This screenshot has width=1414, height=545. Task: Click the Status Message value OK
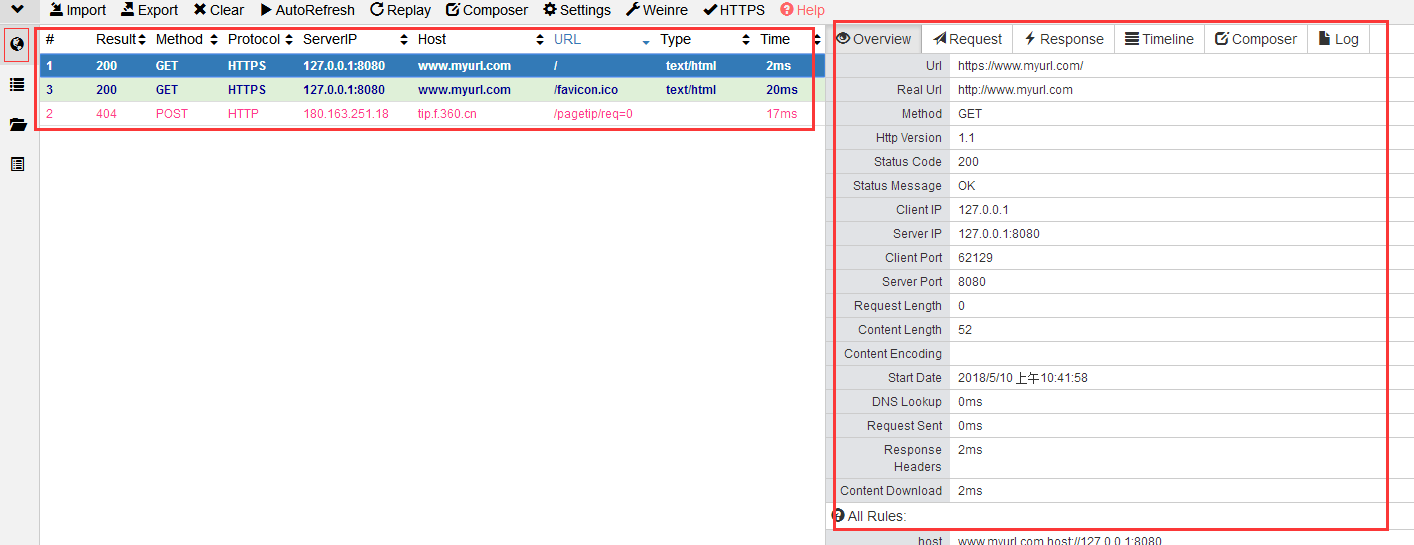[x=966, y=186]
